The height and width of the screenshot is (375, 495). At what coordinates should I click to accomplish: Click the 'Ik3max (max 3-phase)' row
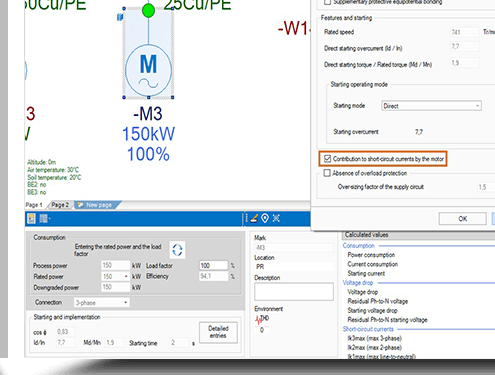pyautogui.click(x=374, y=338)
